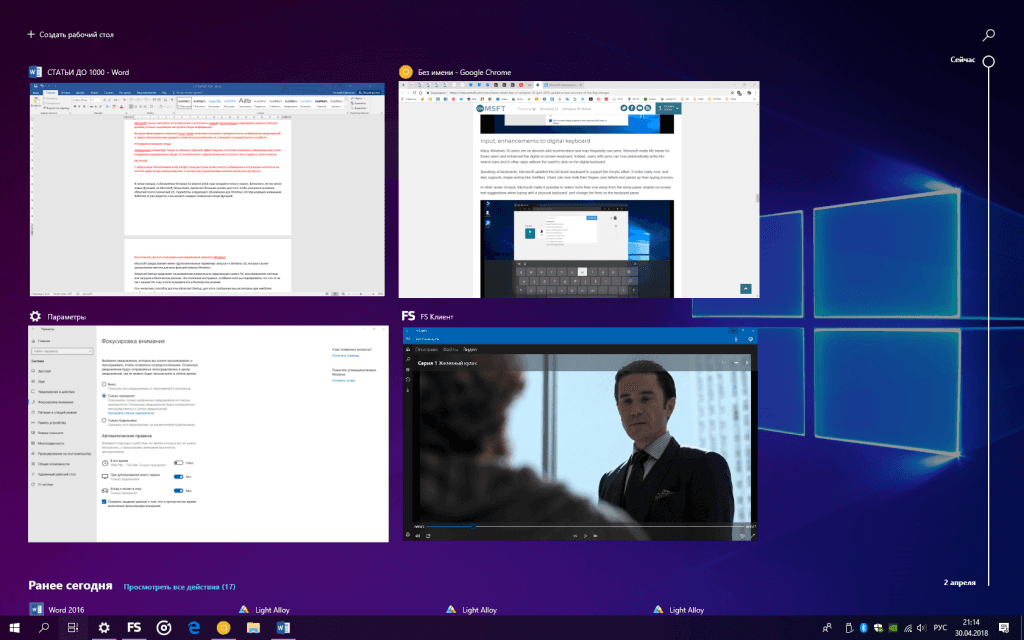Open timeline search with top-right magnifier
1024x640 pixels.
[x=989, y=35]
